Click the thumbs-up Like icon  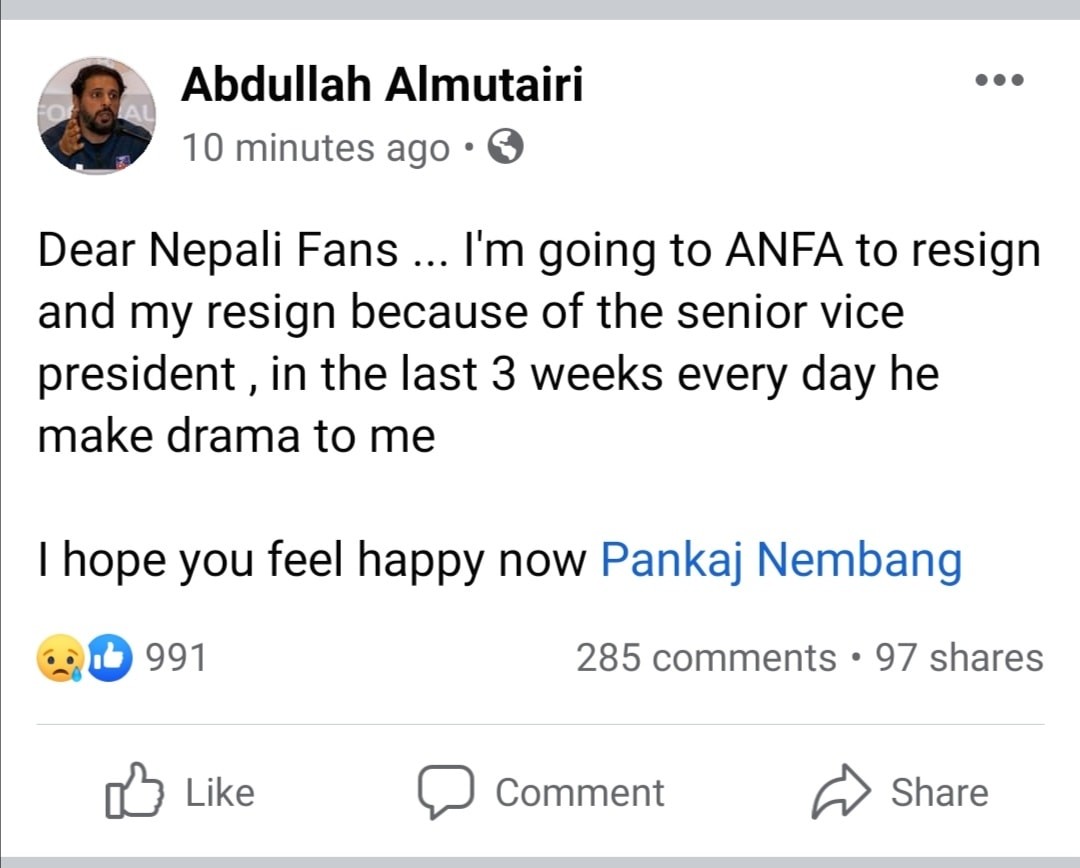(x=134, y=790)
